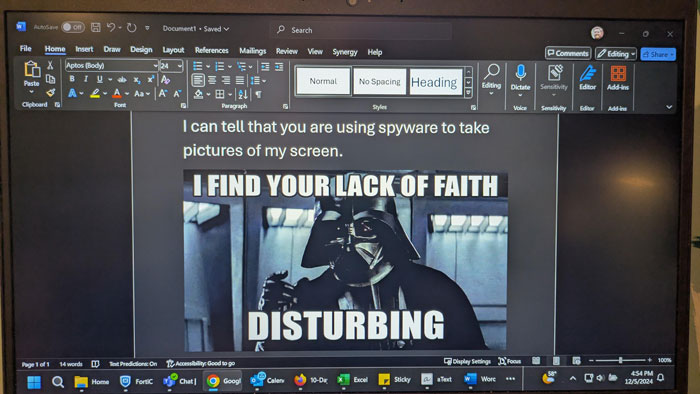Open the Editing mode dropdown button

coord(616,54)
